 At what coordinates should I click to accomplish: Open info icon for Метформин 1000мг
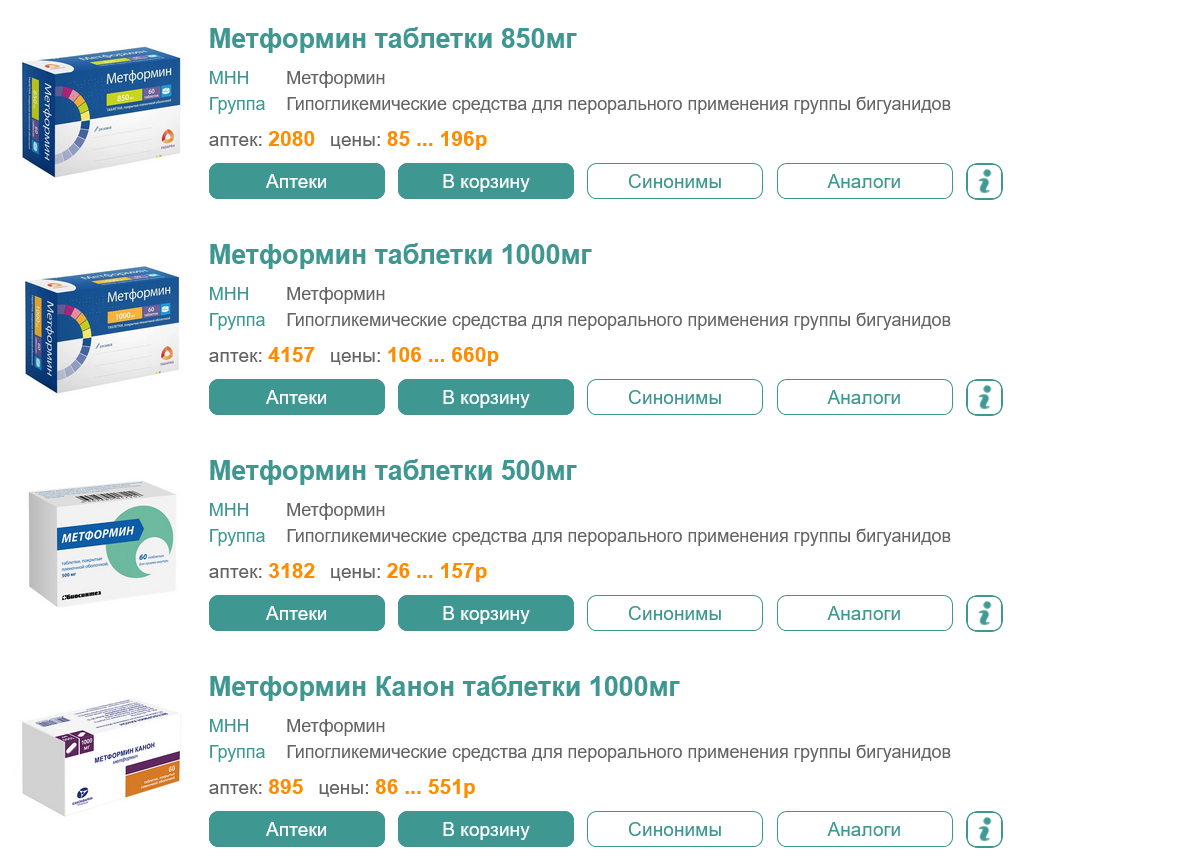point(984,398)
